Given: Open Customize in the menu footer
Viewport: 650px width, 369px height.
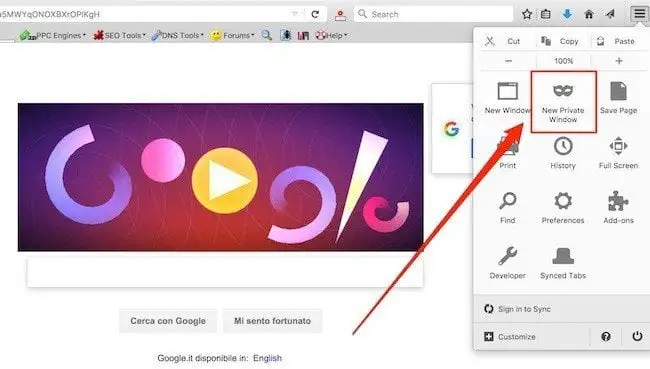Looking at the screenshot, I should coord(510,337).
